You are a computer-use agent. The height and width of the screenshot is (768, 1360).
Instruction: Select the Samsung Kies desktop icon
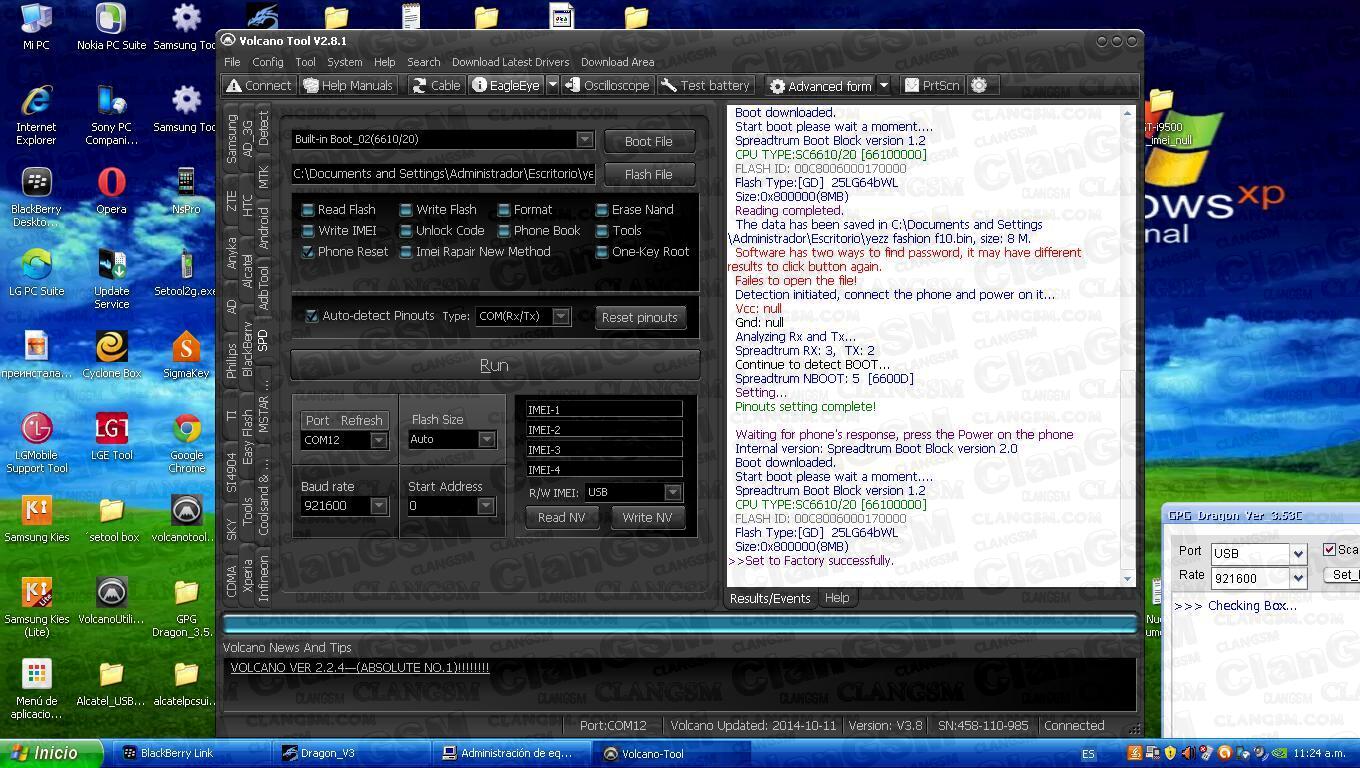coord(36,519)
